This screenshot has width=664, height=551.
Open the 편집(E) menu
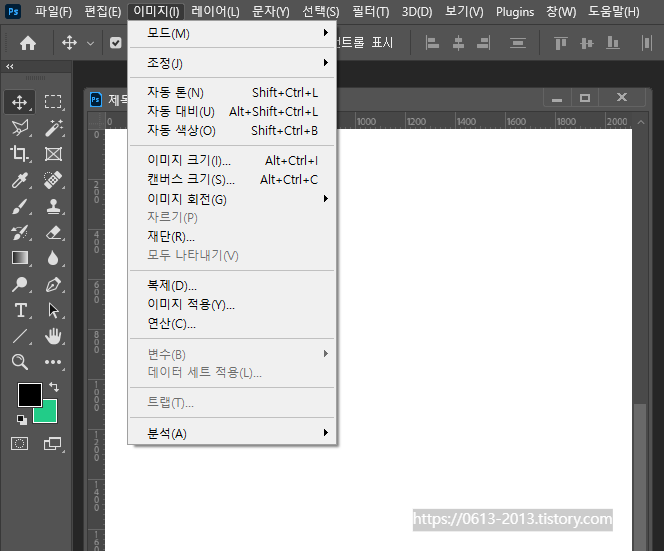pos(103,11)
